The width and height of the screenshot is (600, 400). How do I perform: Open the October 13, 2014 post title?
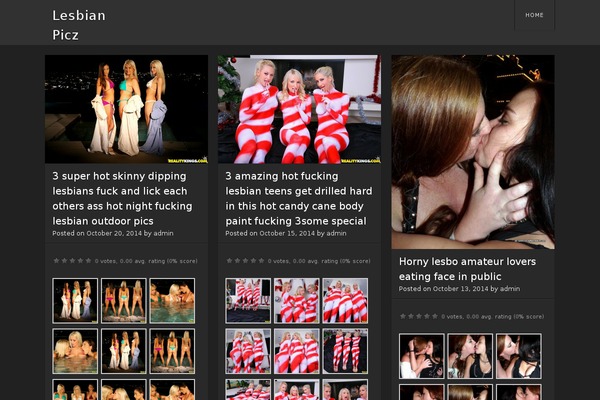pos(467,269)
